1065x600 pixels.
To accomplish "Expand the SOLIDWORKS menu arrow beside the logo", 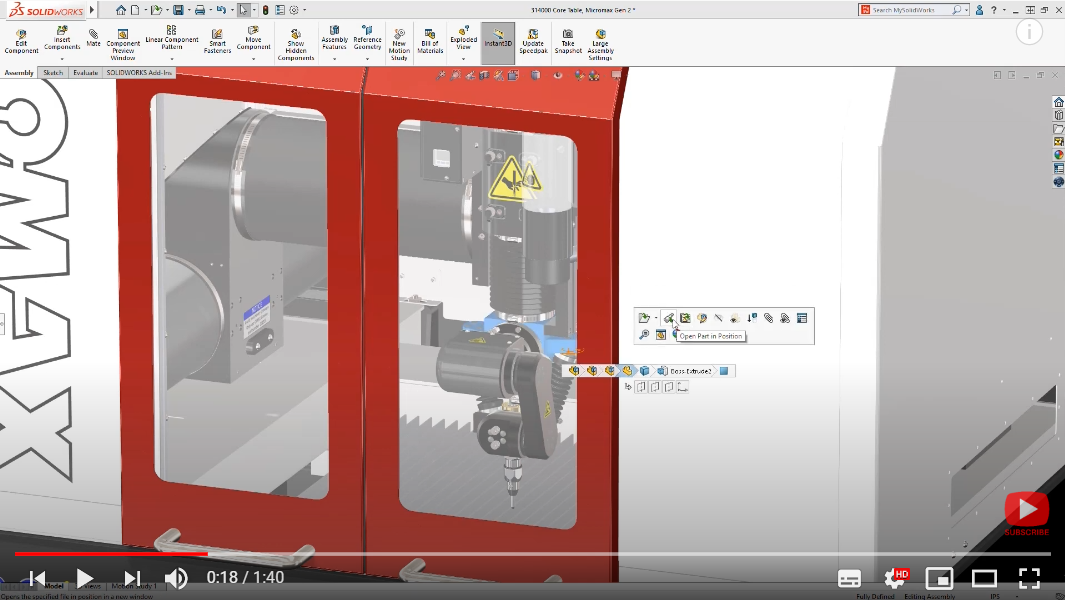I will tap(92, 10).
